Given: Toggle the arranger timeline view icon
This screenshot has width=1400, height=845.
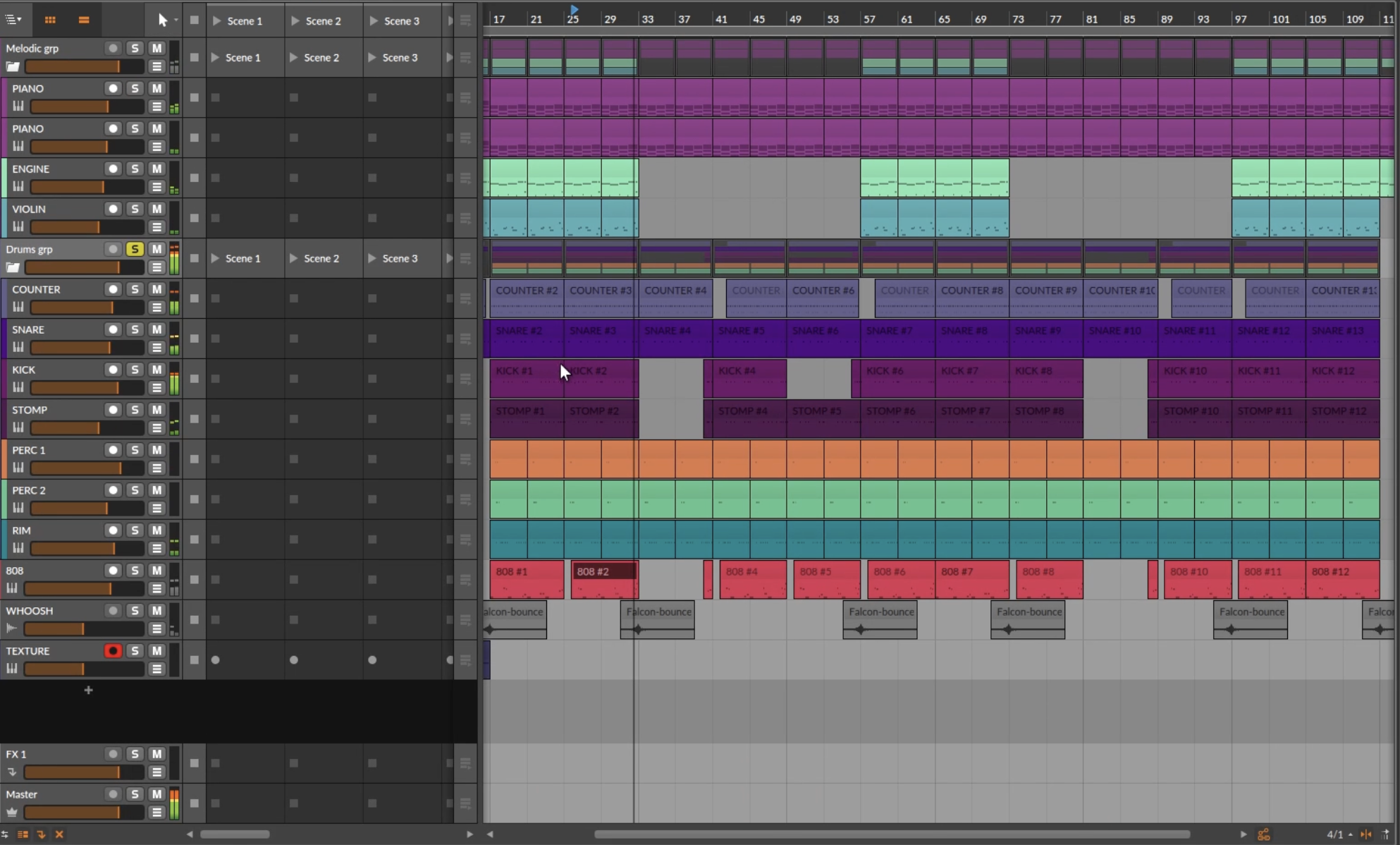Looking at the screenshot, I should [x=84, y=20].
